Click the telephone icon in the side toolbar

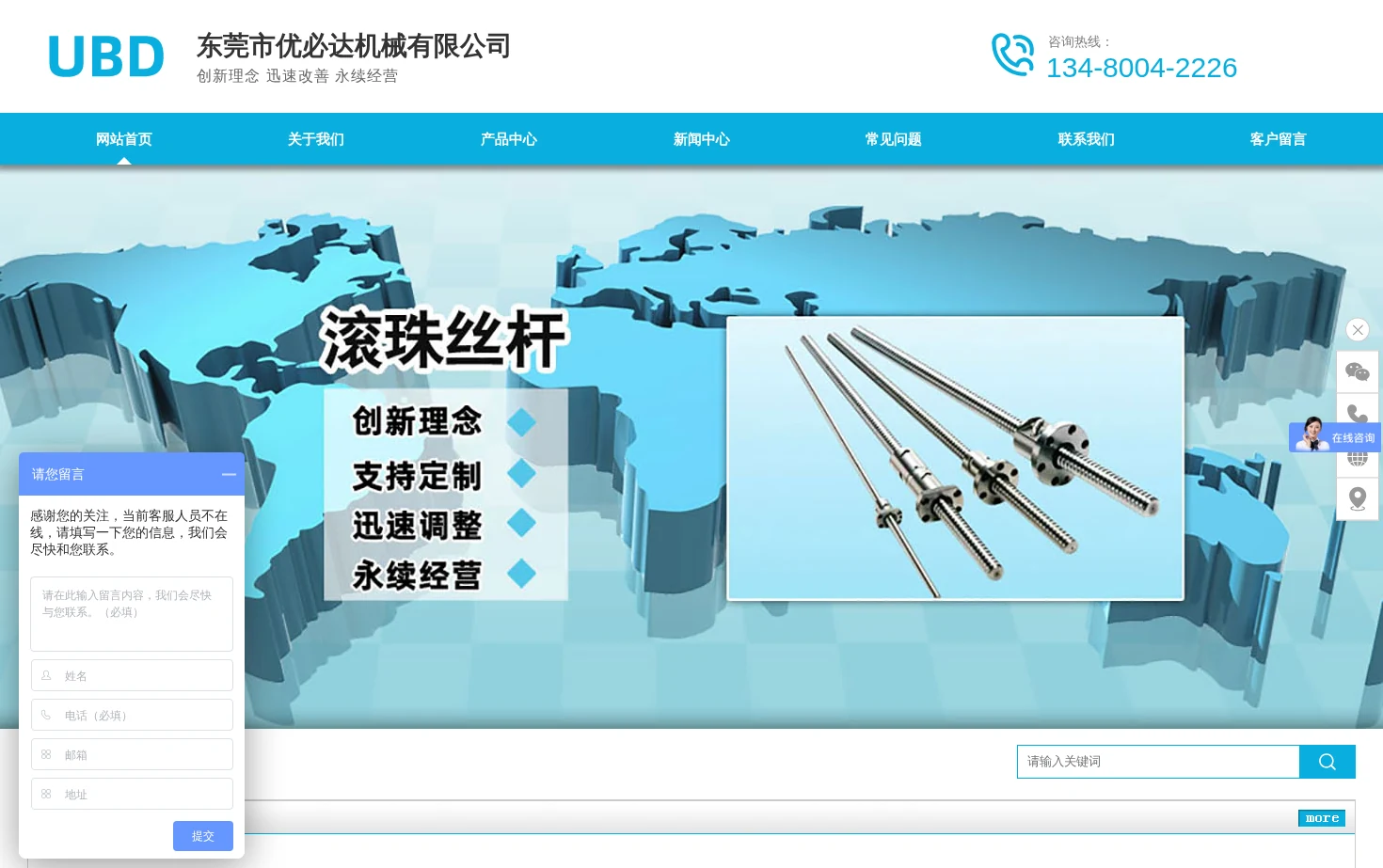(x=1357, y=410)
